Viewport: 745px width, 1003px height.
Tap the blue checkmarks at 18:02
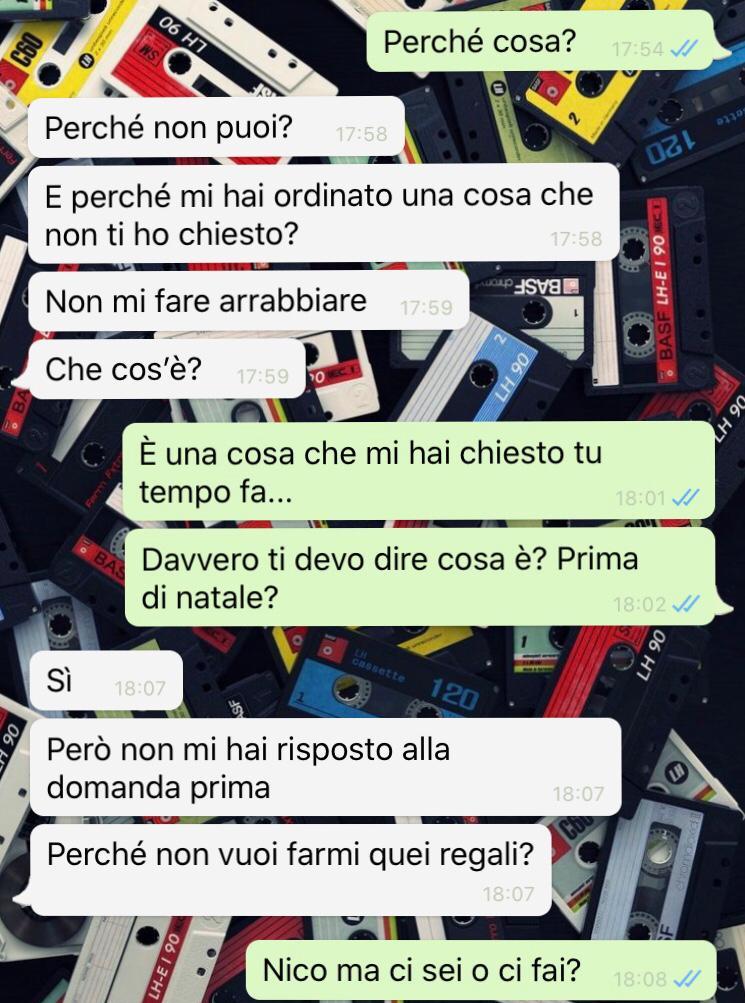(x=686, y=603)
